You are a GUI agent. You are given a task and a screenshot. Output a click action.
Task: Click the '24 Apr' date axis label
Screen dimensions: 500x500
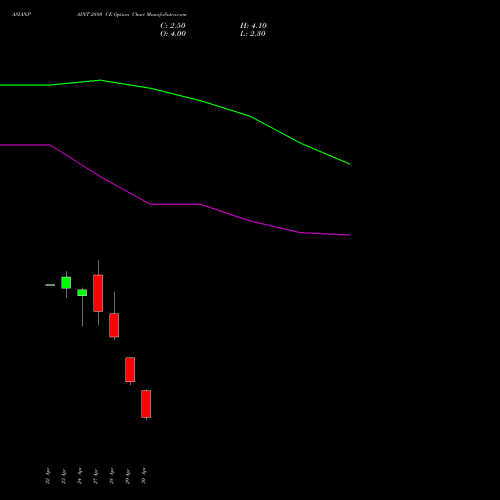[80, 476]
